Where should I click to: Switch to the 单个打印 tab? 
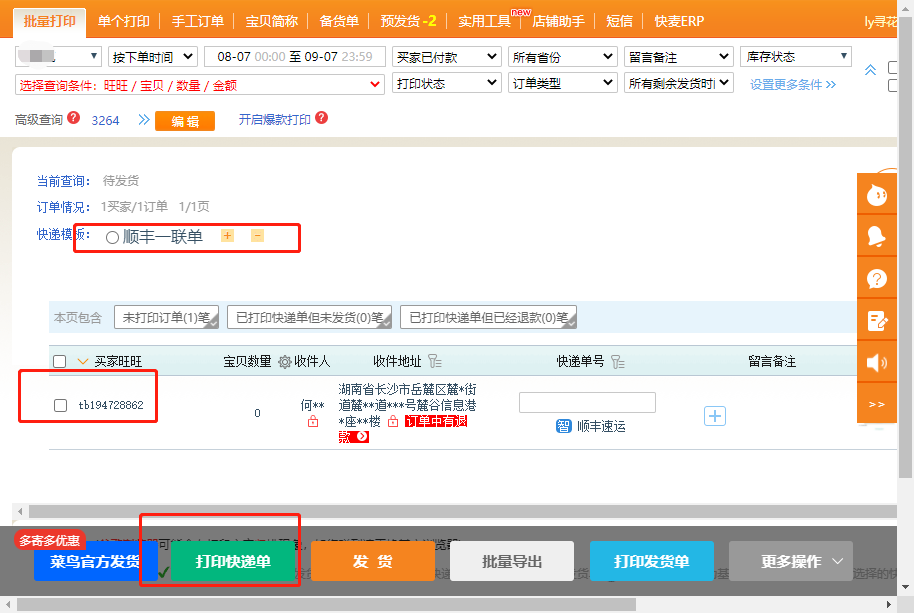124,22
